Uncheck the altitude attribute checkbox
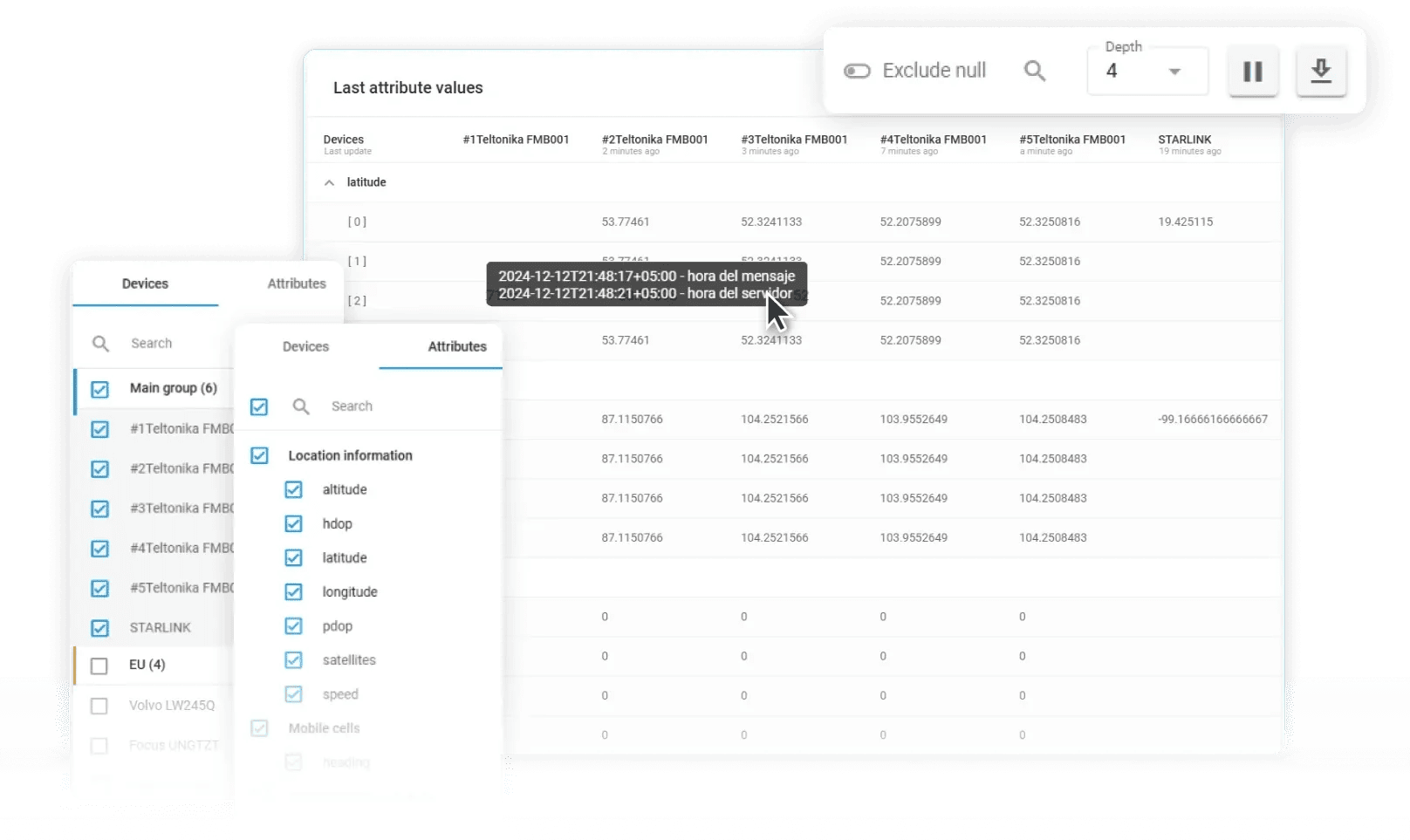 coord(293,490)
